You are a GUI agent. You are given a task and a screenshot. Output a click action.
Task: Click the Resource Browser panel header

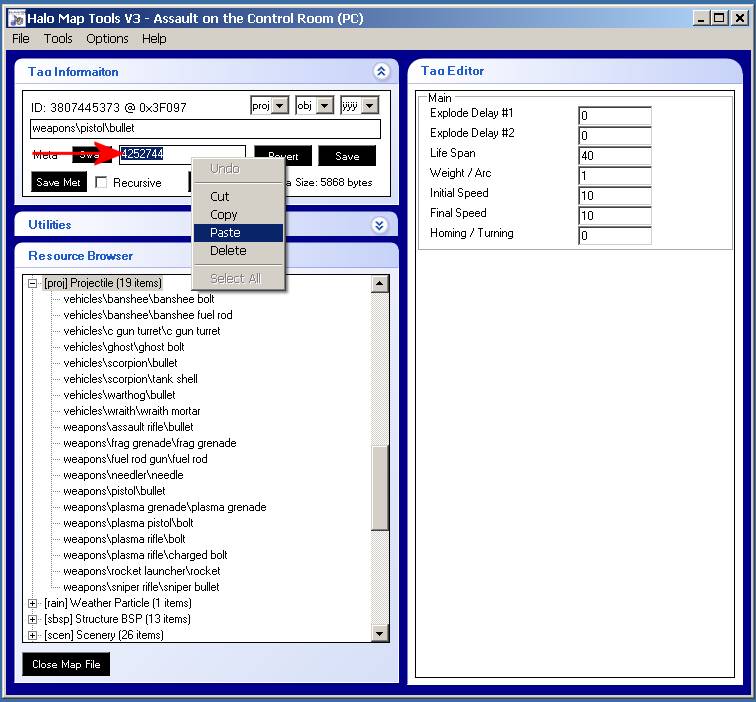point(206,256)
